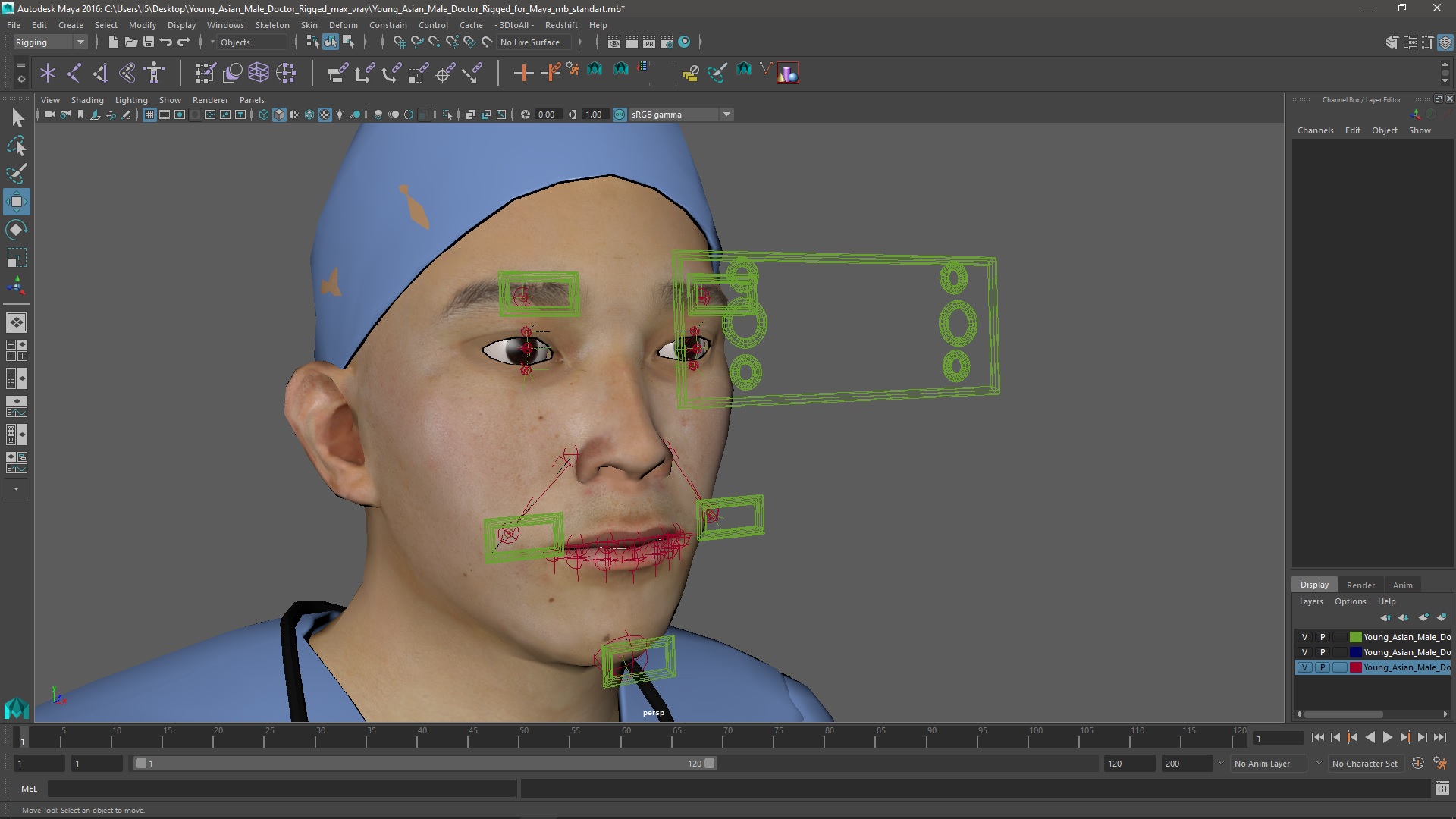Viewport: 1456px width, 819px height.
Task: Open the Rigging menu set dropdown
Action: tap(49, 42)
